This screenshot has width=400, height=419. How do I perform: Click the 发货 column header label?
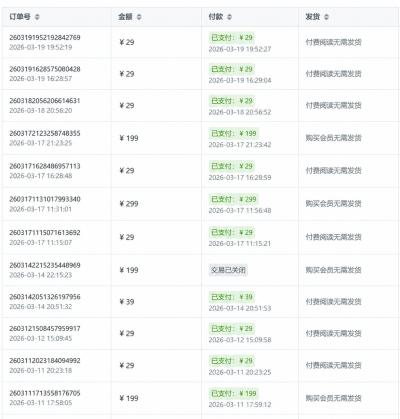coord(313,17)
